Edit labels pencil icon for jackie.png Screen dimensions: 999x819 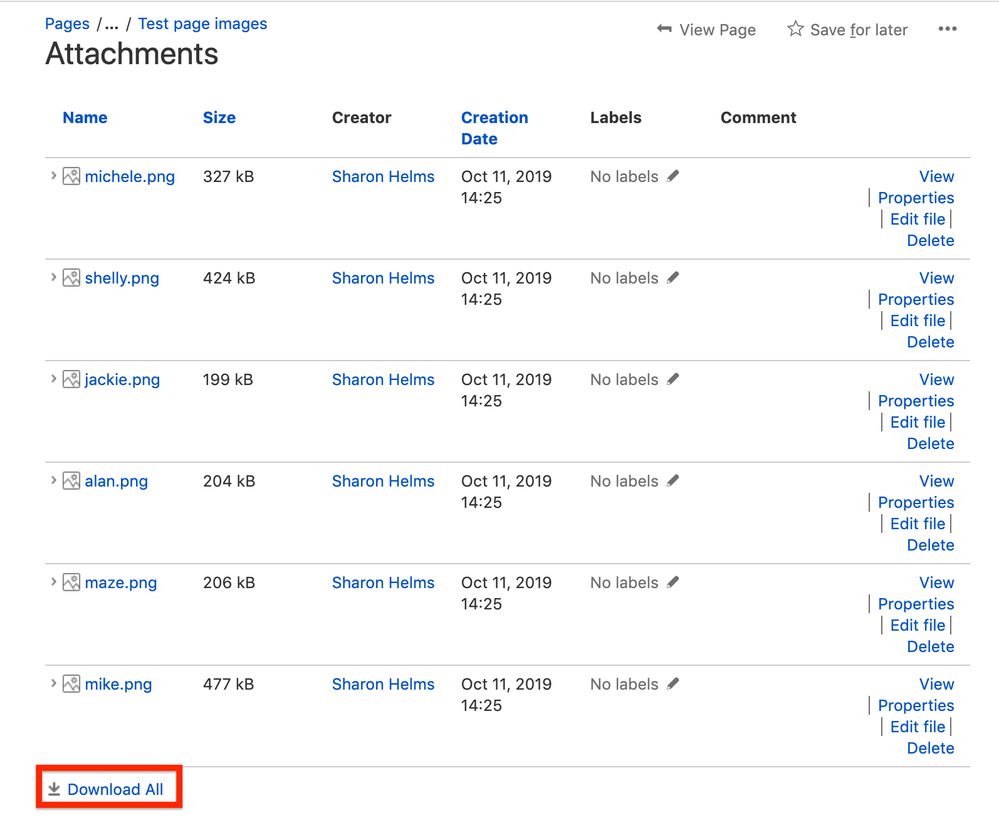click(x=673, y=379)
